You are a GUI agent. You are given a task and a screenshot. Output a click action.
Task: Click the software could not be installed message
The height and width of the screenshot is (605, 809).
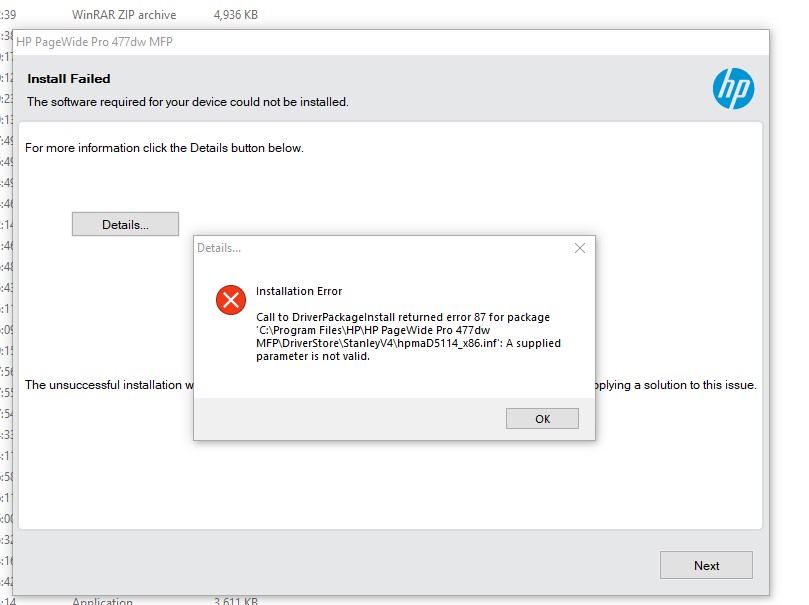(x=187, y=102)
